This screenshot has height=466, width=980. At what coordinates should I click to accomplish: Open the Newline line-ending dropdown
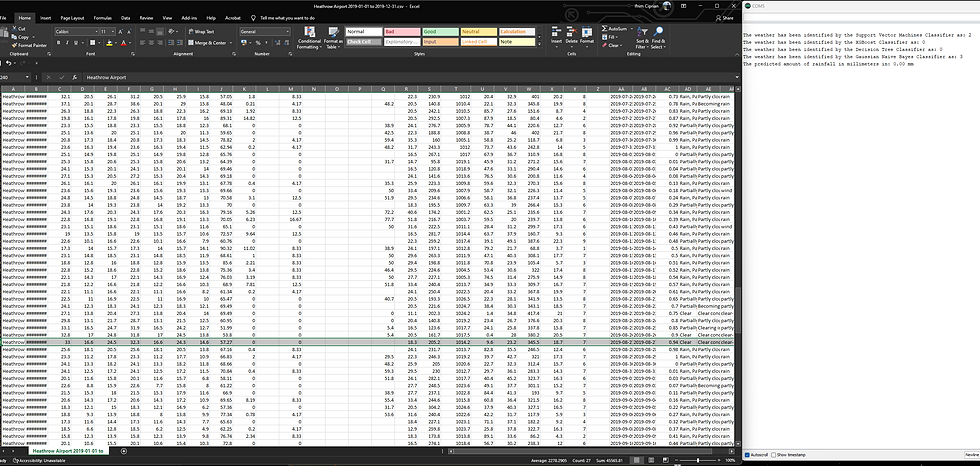tap(972, 455)
